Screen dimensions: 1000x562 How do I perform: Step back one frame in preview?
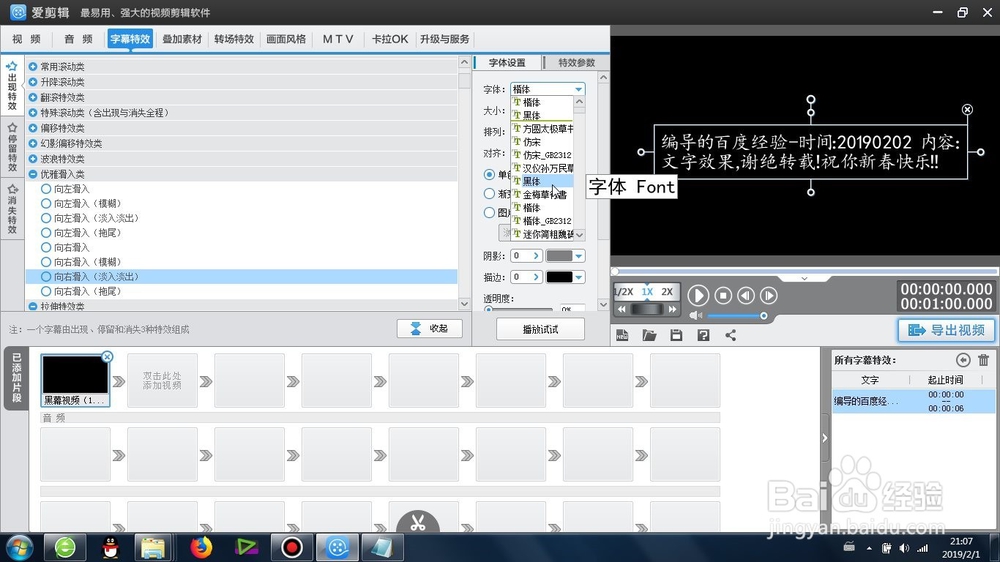(x=746, y=295)
